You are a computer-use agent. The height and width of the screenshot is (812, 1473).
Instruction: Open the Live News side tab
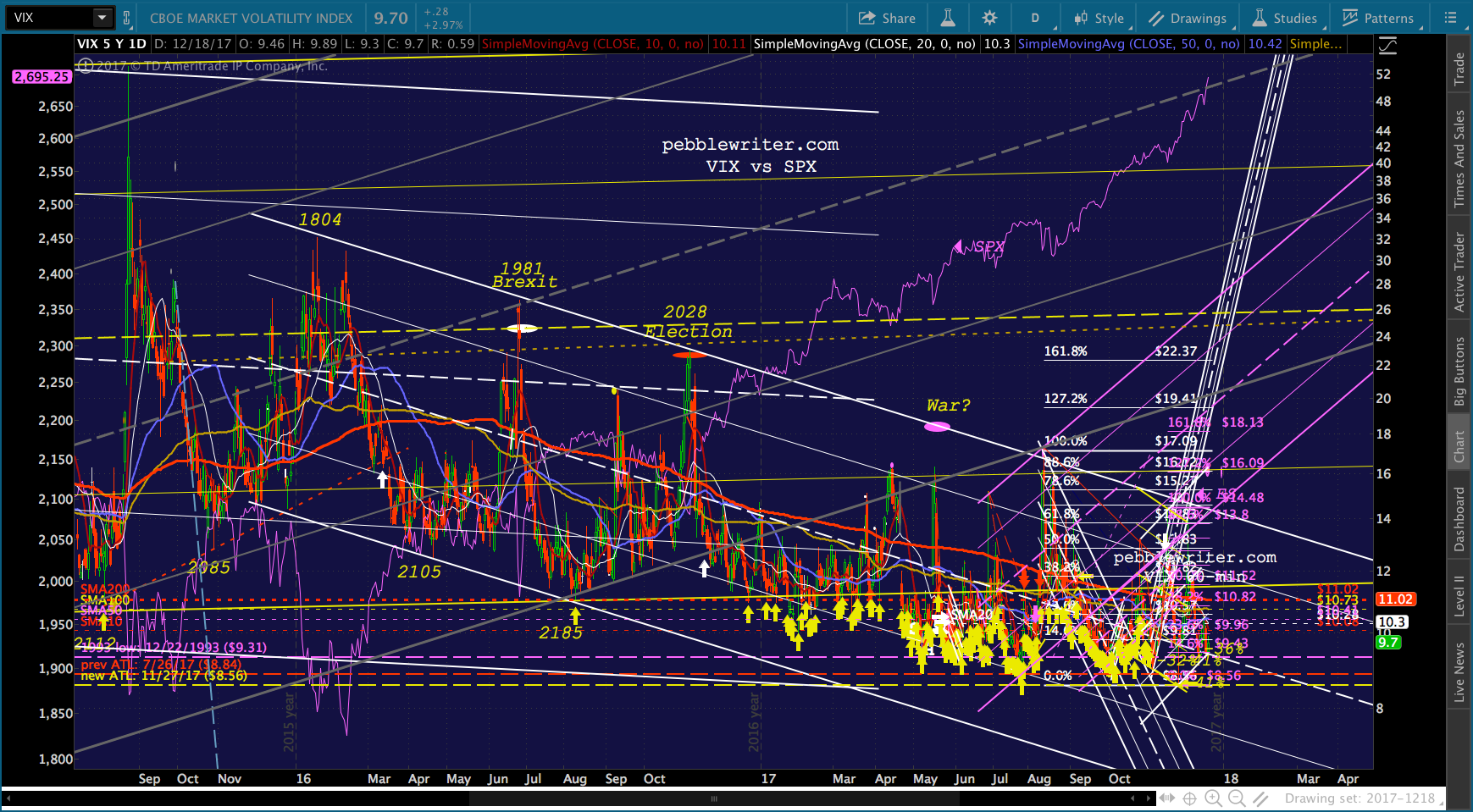(x=1459, y=672)
